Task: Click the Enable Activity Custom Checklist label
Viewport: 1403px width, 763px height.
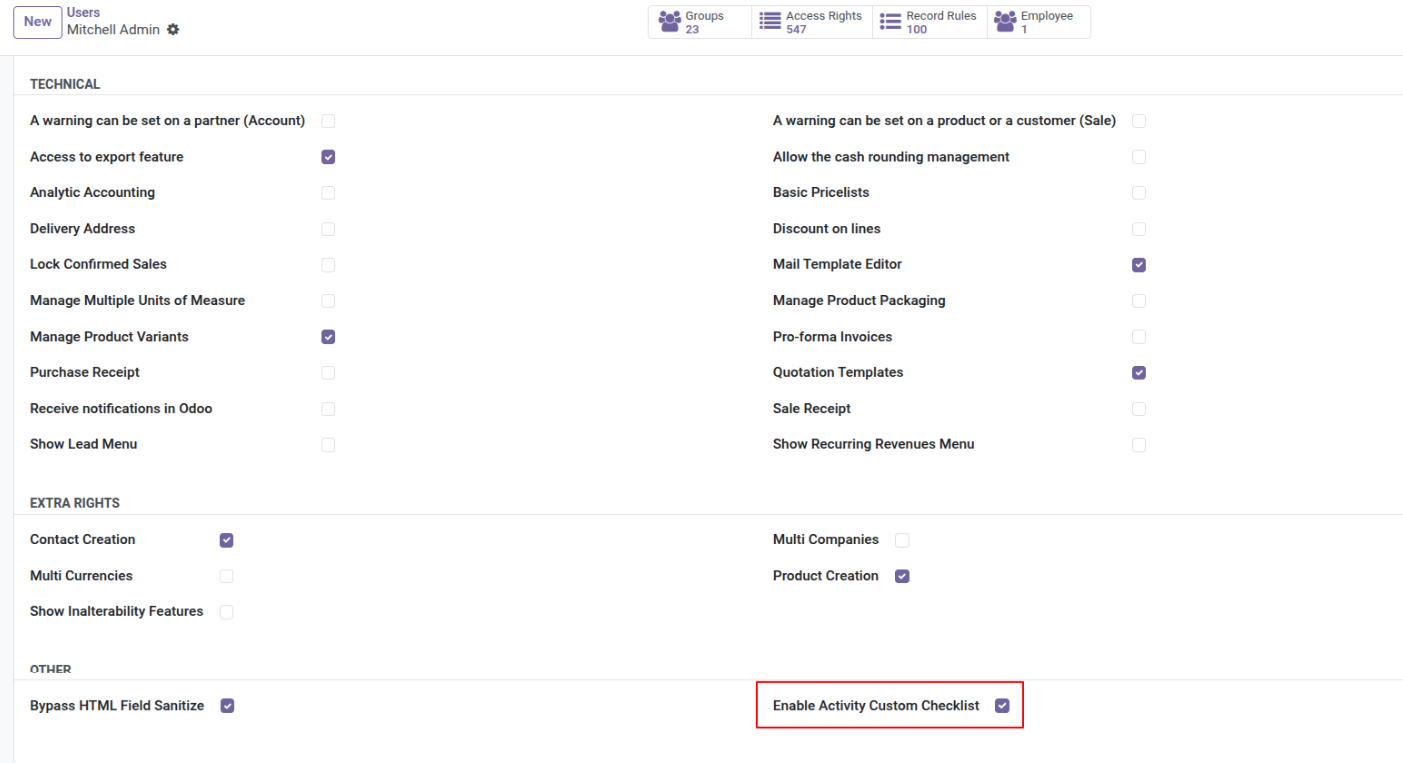Action: 876,706
